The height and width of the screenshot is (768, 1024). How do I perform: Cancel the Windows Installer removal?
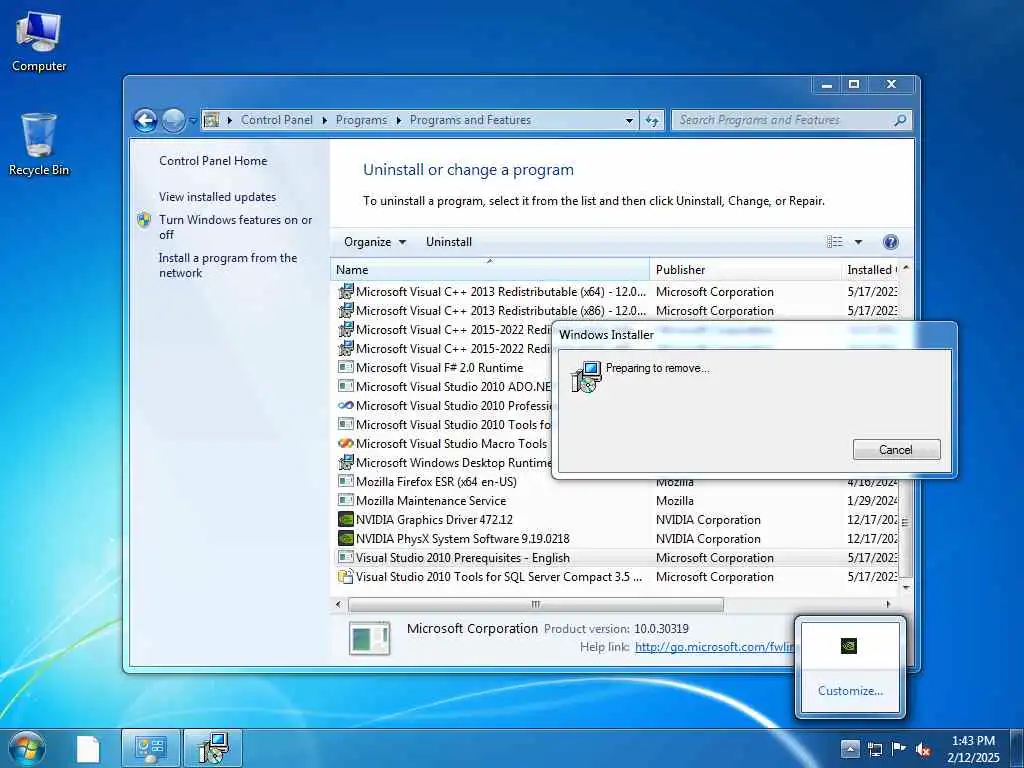pyautogui.click(x=896, y=450)
